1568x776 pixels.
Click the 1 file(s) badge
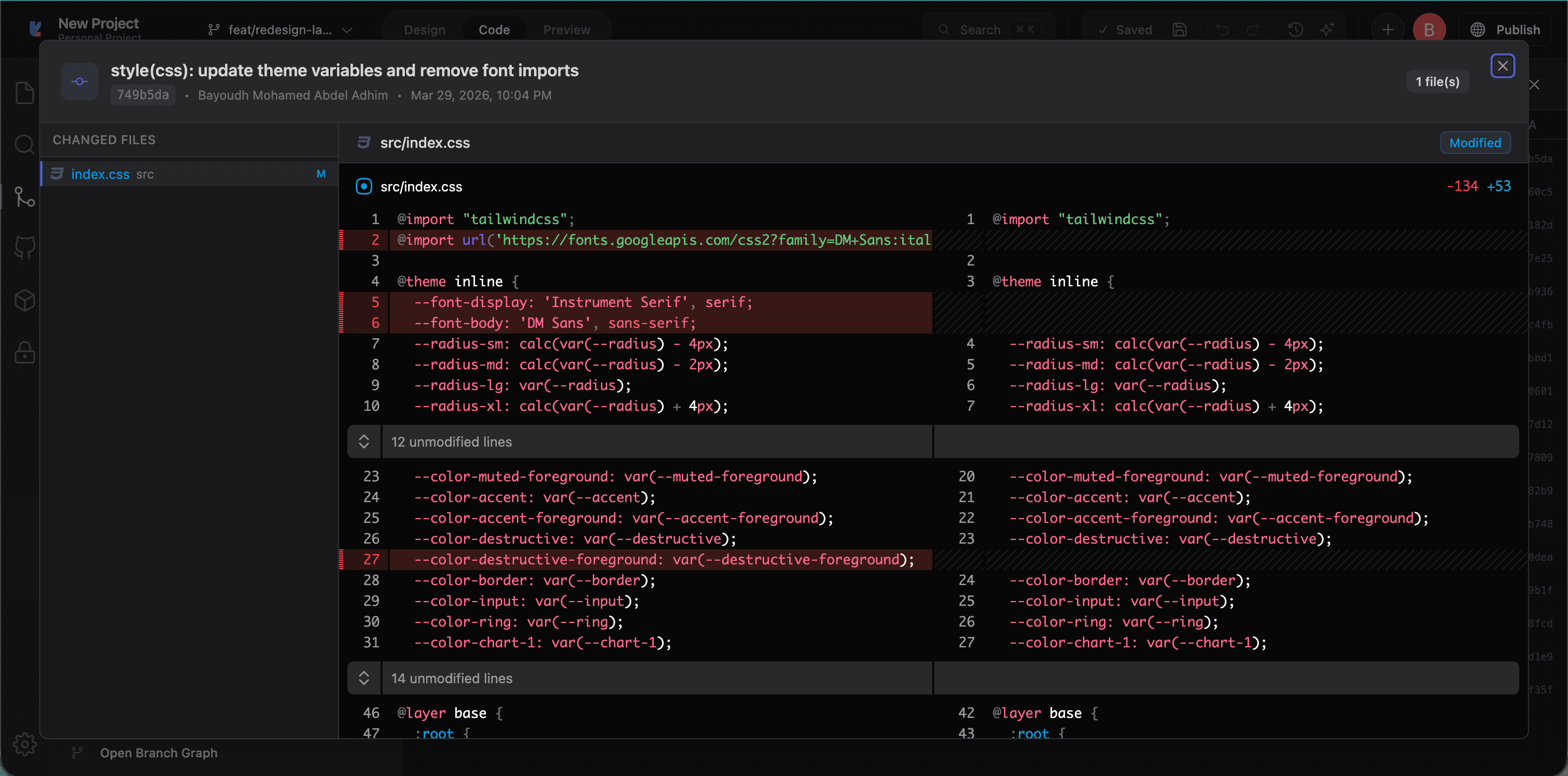coord(1438,81)
